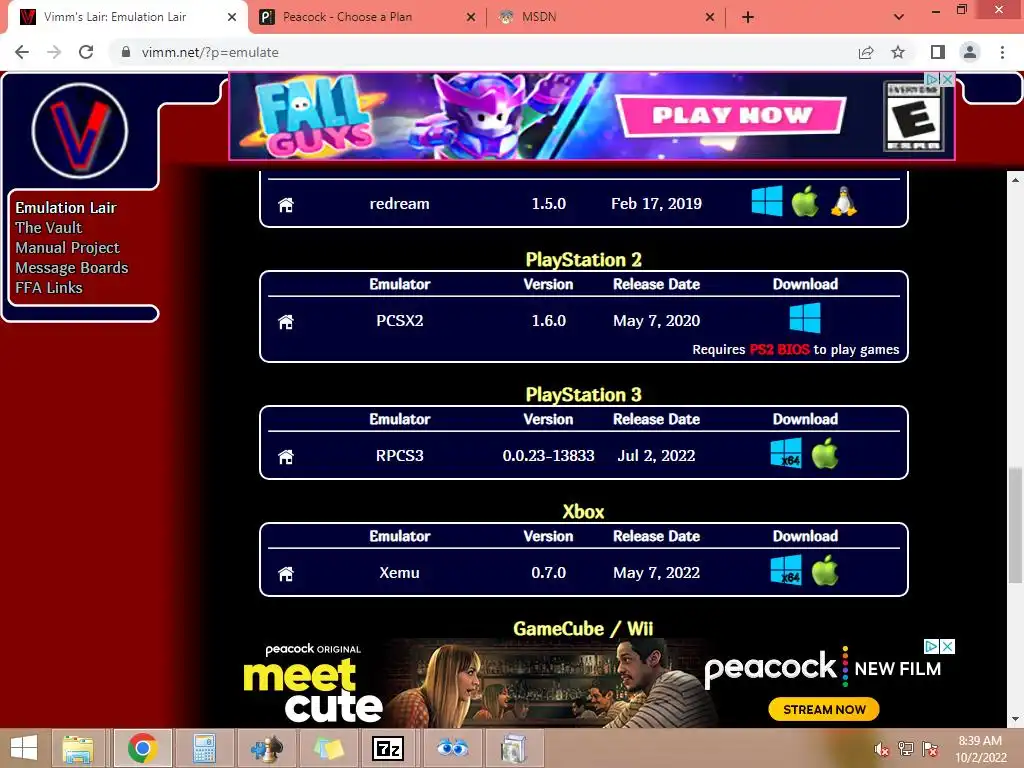The image size is (1024, 768).
Task: Download Xemu Windows x64 build
Action: 786,569
